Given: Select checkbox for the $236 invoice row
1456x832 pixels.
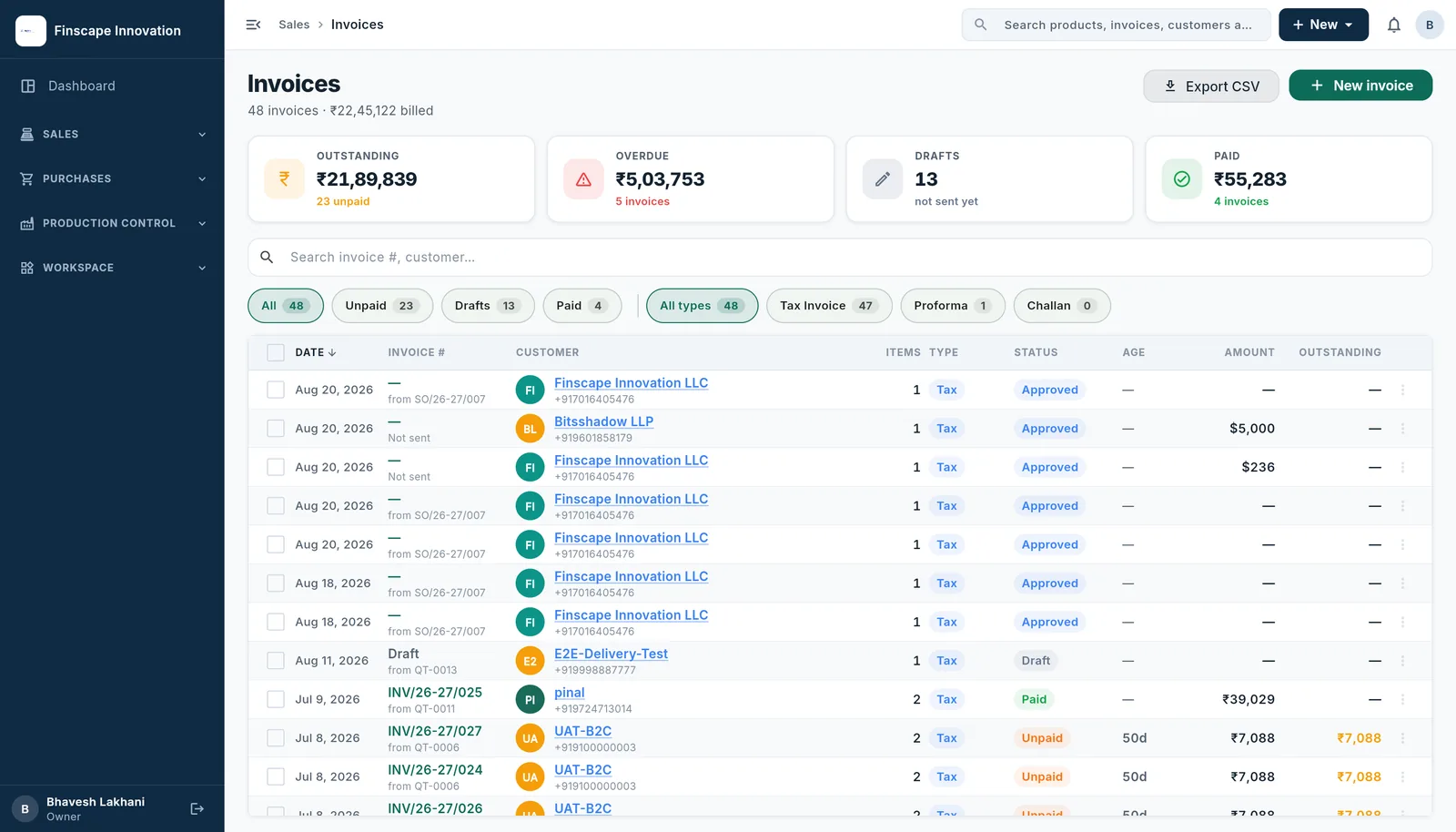Looking at the screenshot, I should pos(276,467).
